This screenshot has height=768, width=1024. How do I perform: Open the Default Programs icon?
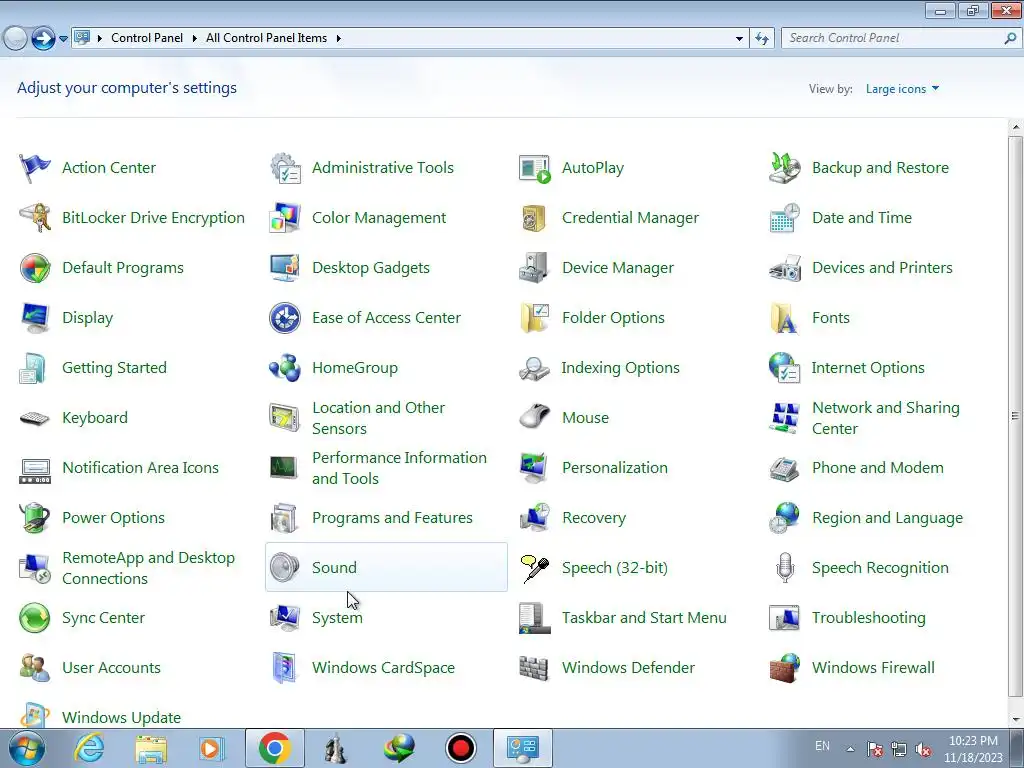[35, 268]
